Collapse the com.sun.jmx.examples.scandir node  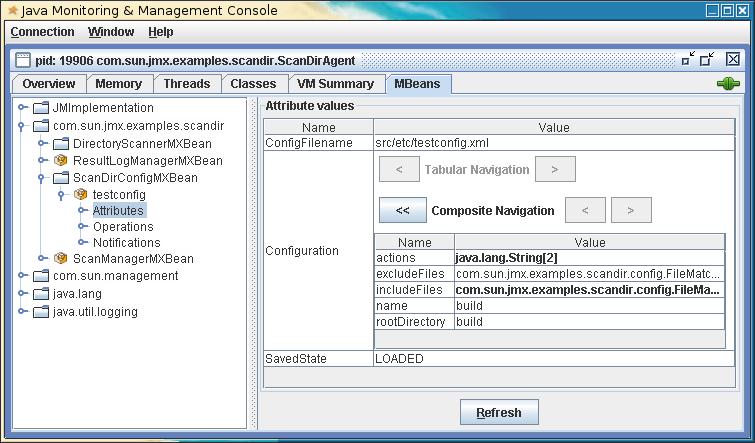point(22,126)
